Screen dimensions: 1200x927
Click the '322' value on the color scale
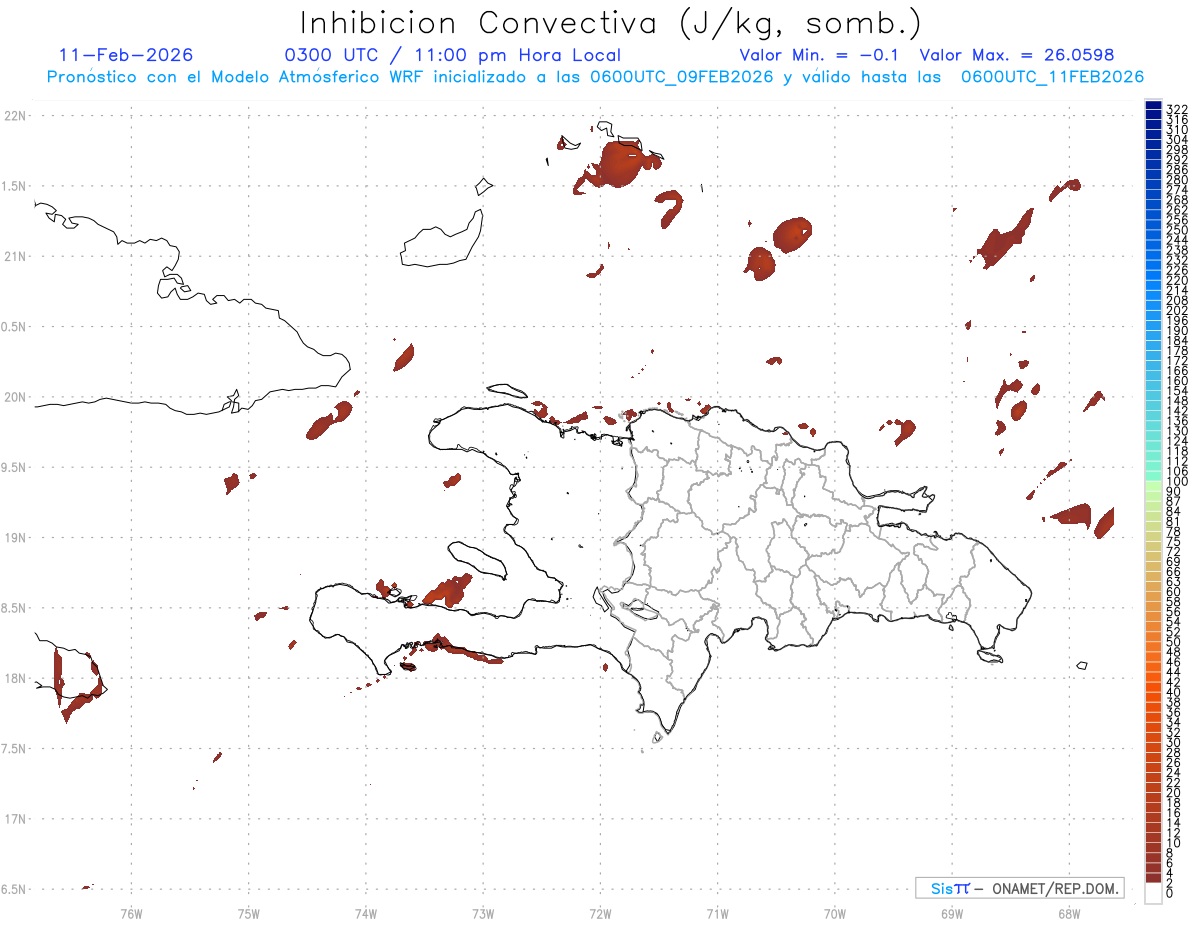(1176, 109)
